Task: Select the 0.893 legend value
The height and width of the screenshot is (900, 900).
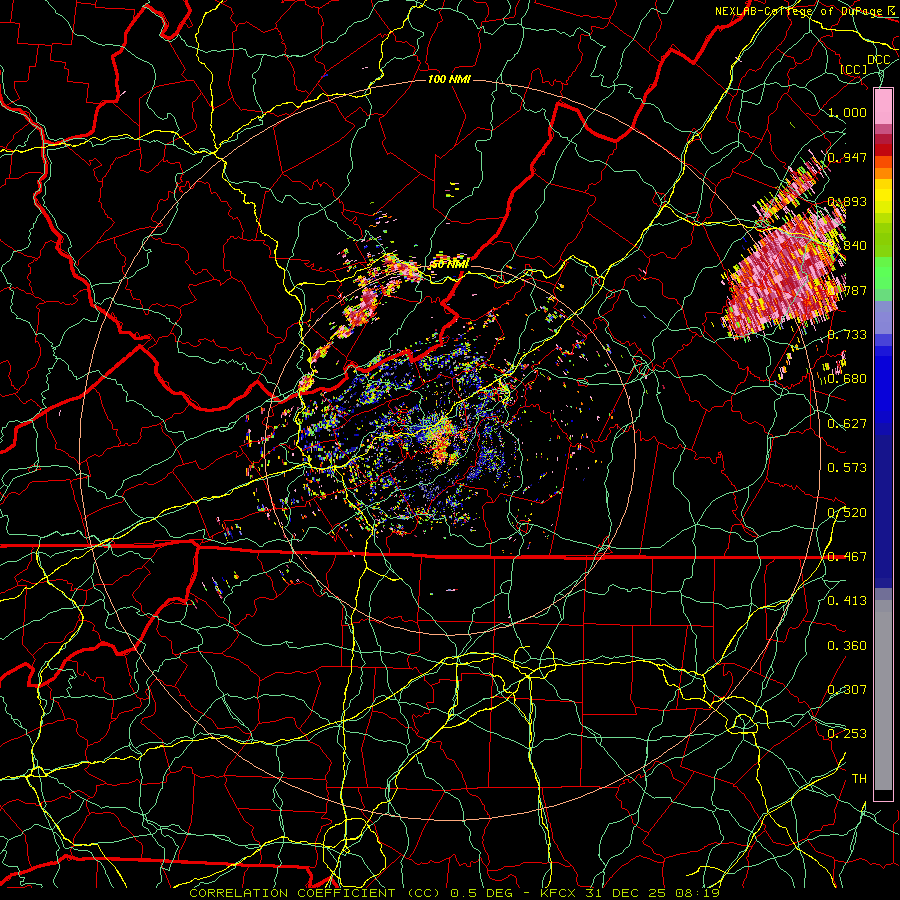Action: point(847,201)
